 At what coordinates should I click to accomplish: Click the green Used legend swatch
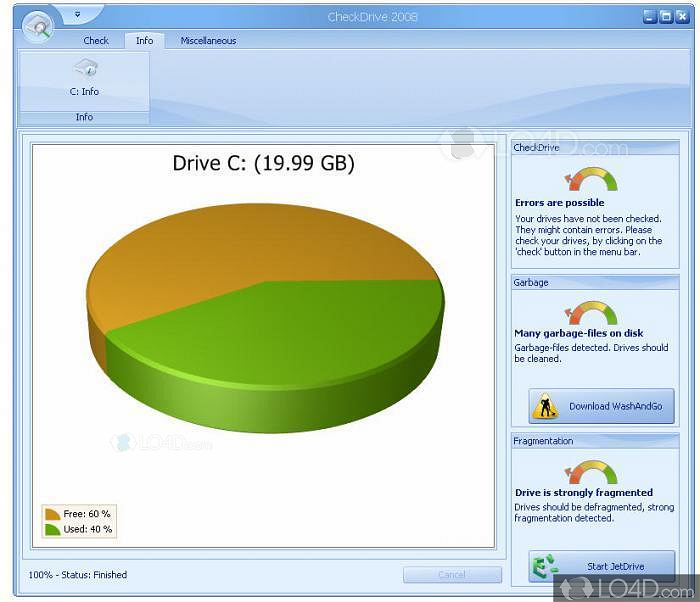pyautogui.click(x=52, y=529)
